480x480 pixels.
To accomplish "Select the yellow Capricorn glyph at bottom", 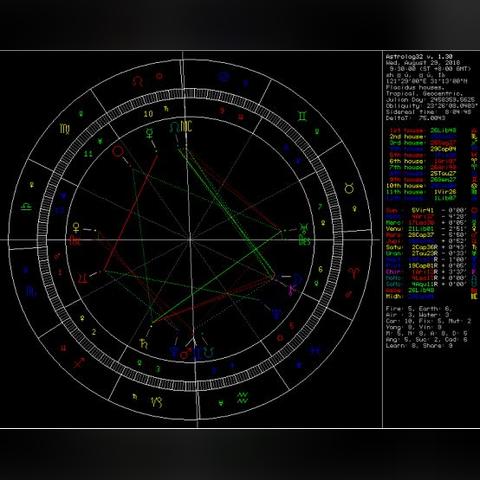I will pyautogui.click(x=156, y=402).
